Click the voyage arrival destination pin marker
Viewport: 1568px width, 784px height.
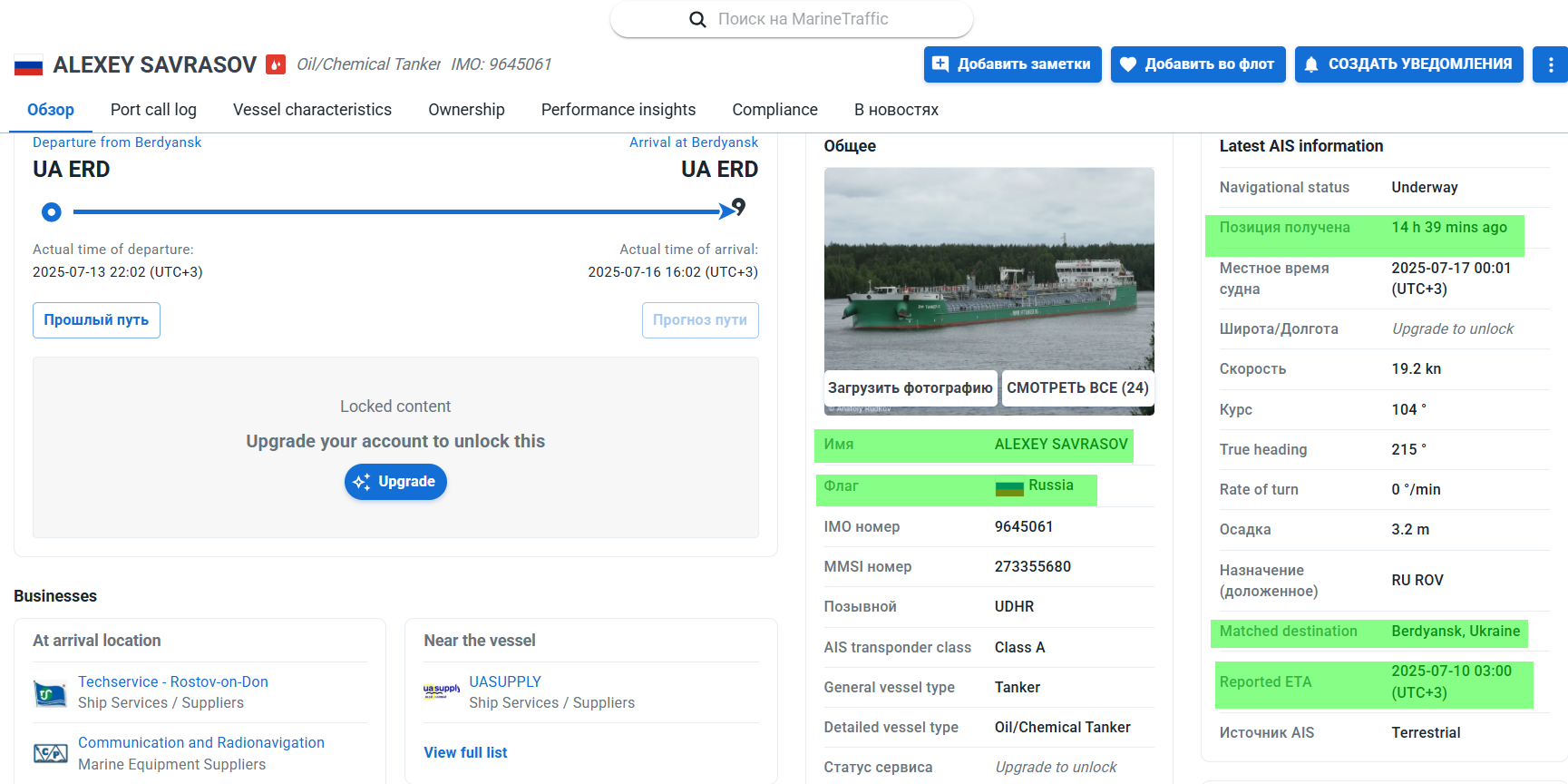(x=739, y=207)
